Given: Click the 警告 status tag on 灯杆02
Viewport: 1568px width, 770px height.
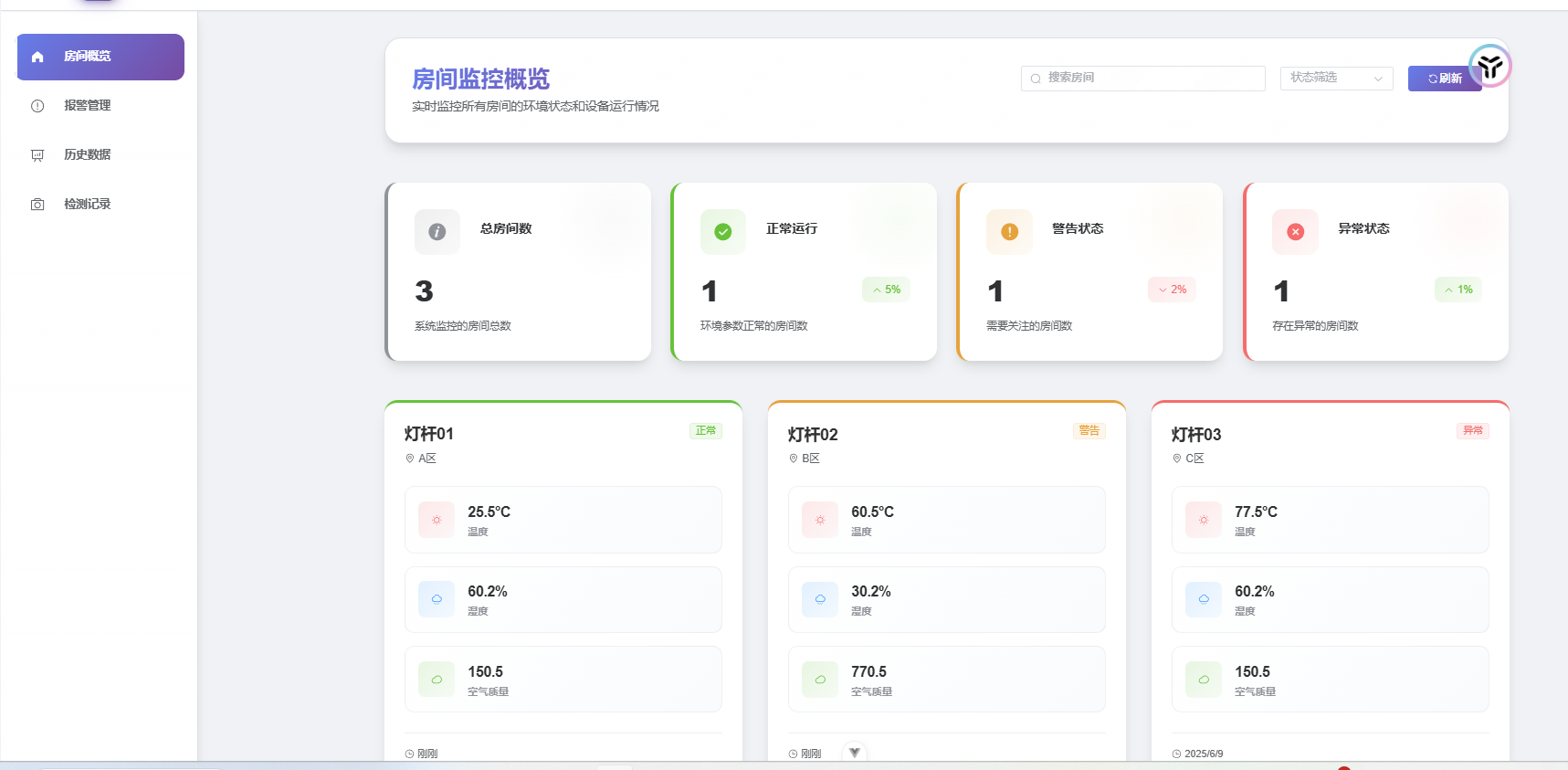Looking at the screenshot, I should (1089, 431).
